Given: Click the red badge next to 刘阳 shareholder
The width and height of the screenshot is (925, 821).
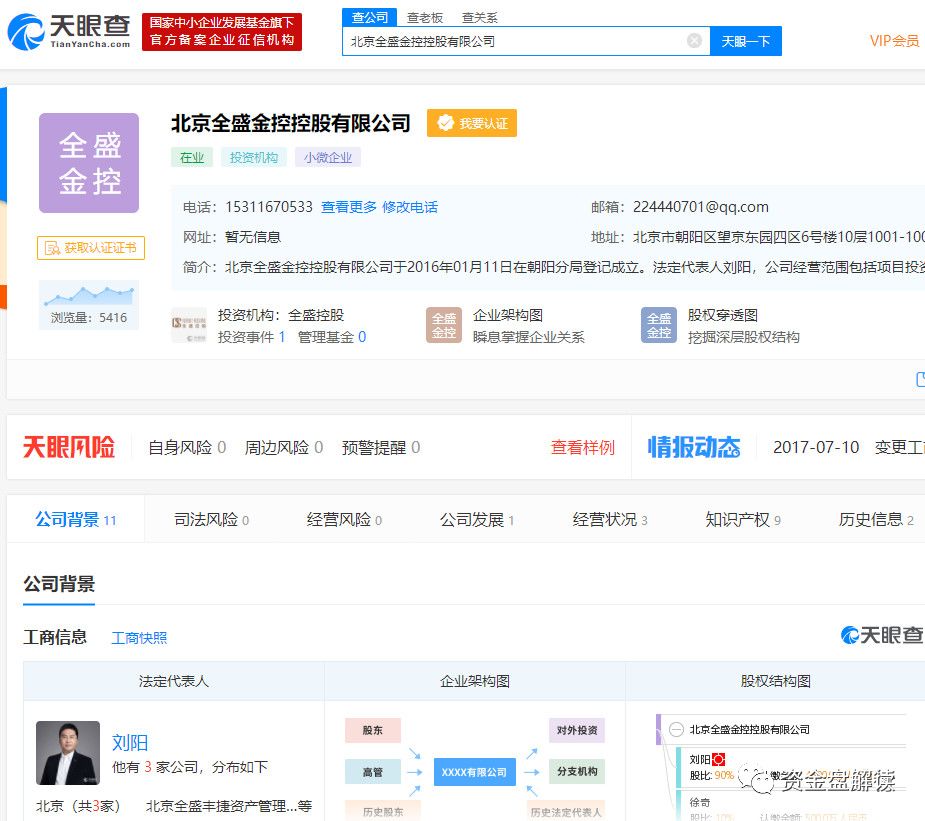Looking at the screenshot, I should click(719, 759).
